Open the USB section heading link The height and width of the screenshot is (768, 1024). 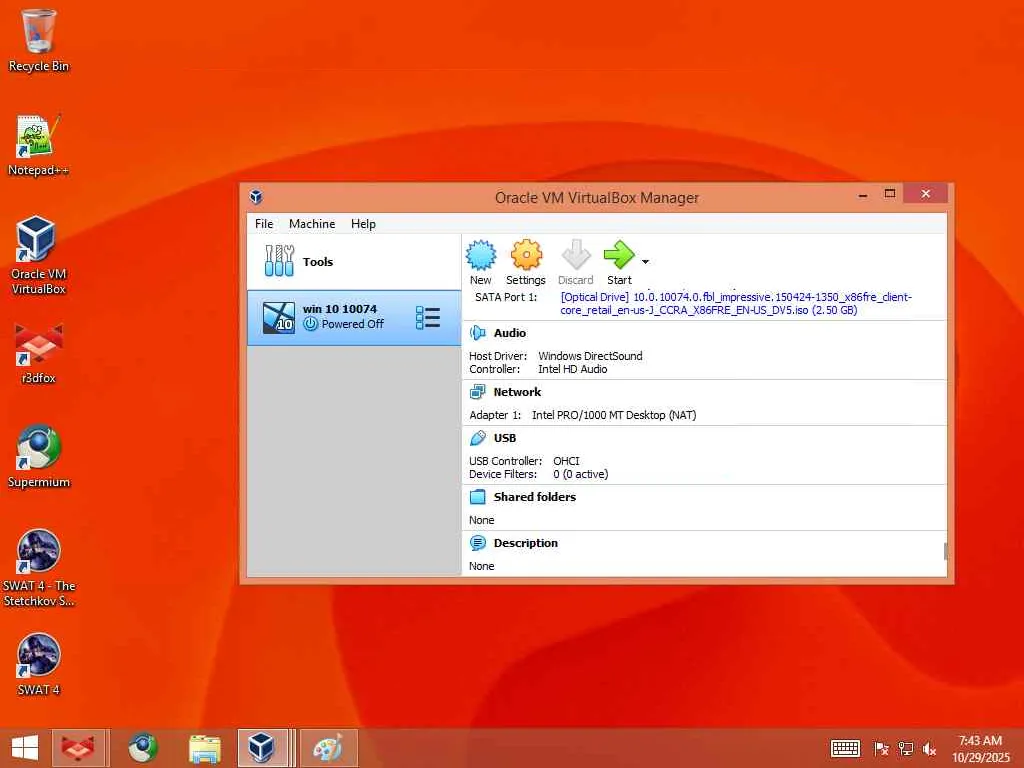point(504,438)
